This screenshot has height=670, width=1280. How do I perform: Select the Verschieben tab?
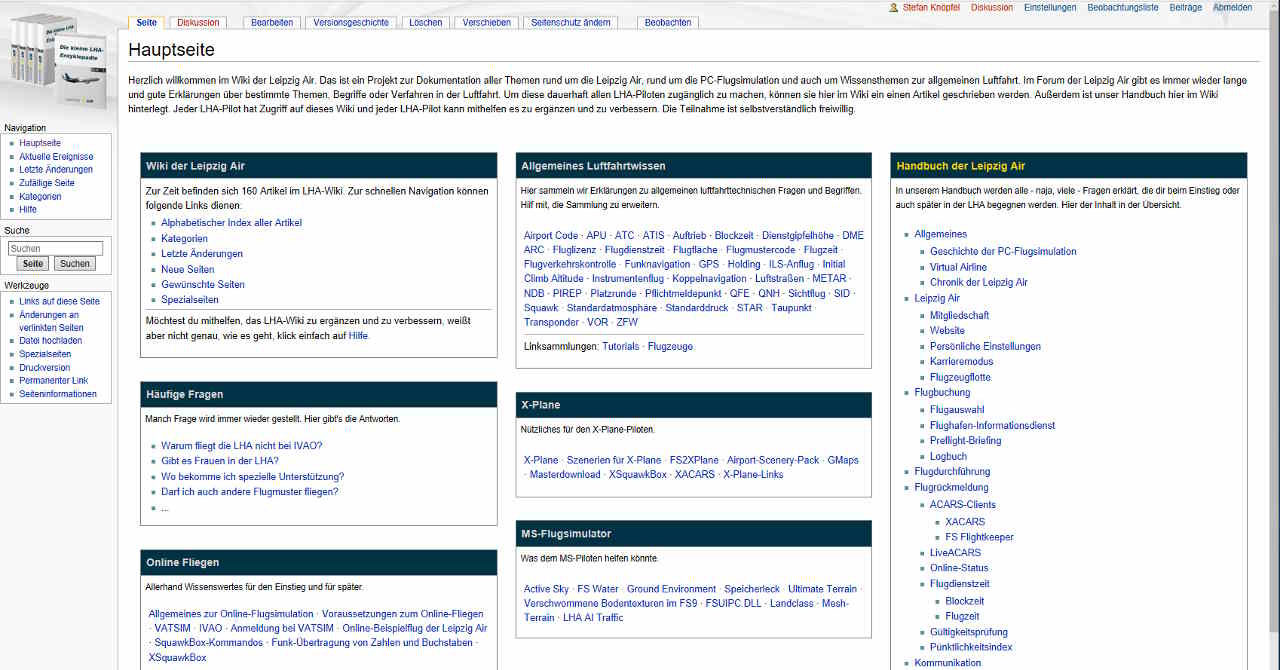486,22
